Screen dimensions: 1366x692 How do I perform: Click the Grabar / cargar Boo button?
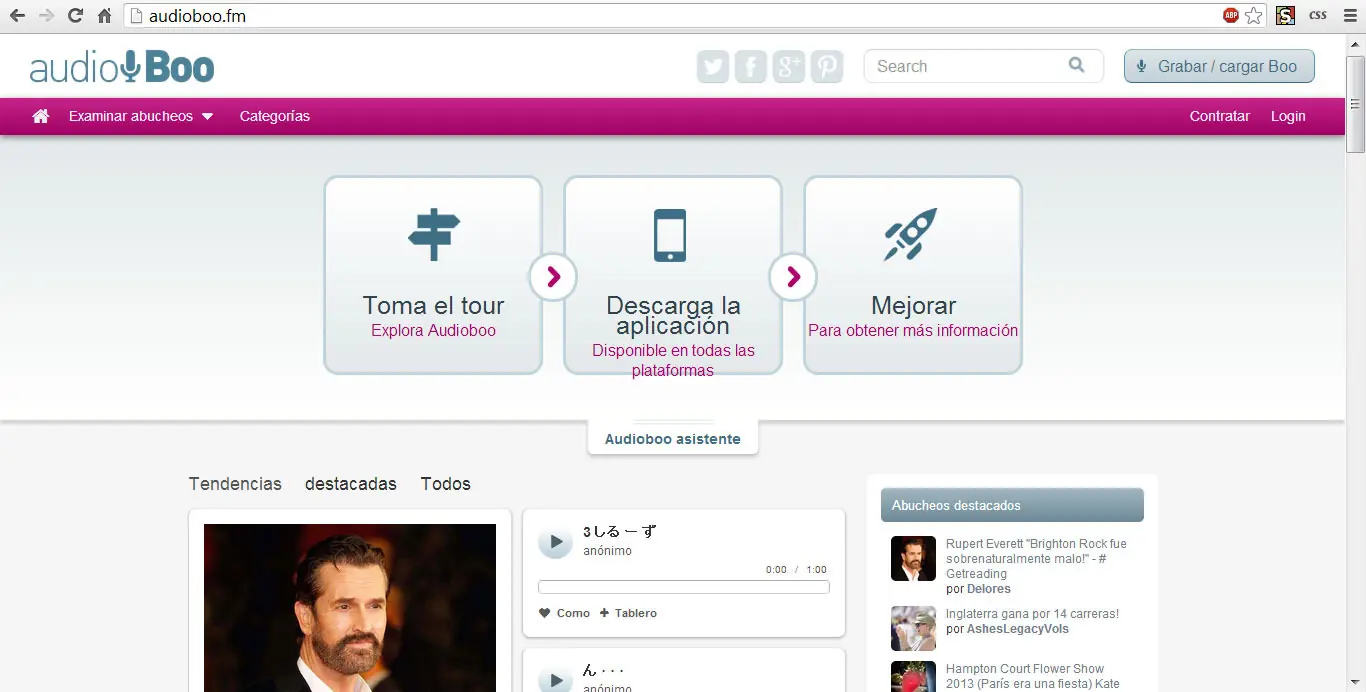coord(1219,66)
